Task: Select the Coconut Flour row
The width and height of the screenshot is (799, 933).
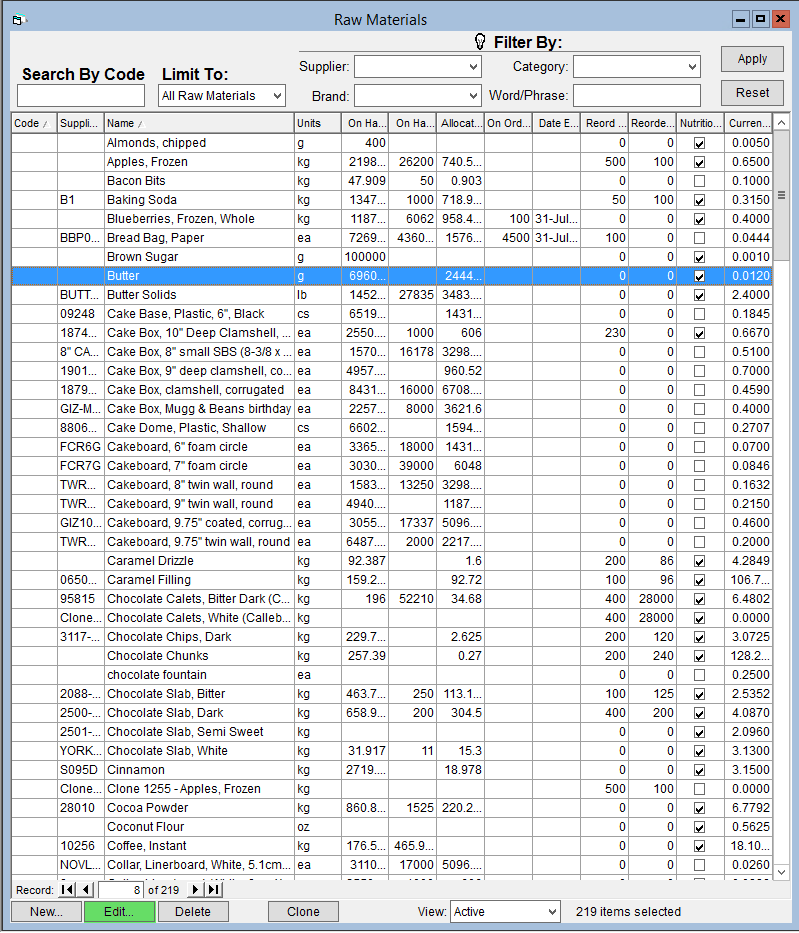Action: click(391, 826)
